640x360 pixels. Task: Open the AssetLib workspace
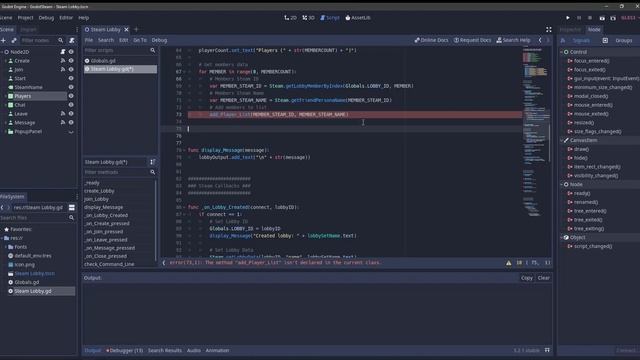358,18
